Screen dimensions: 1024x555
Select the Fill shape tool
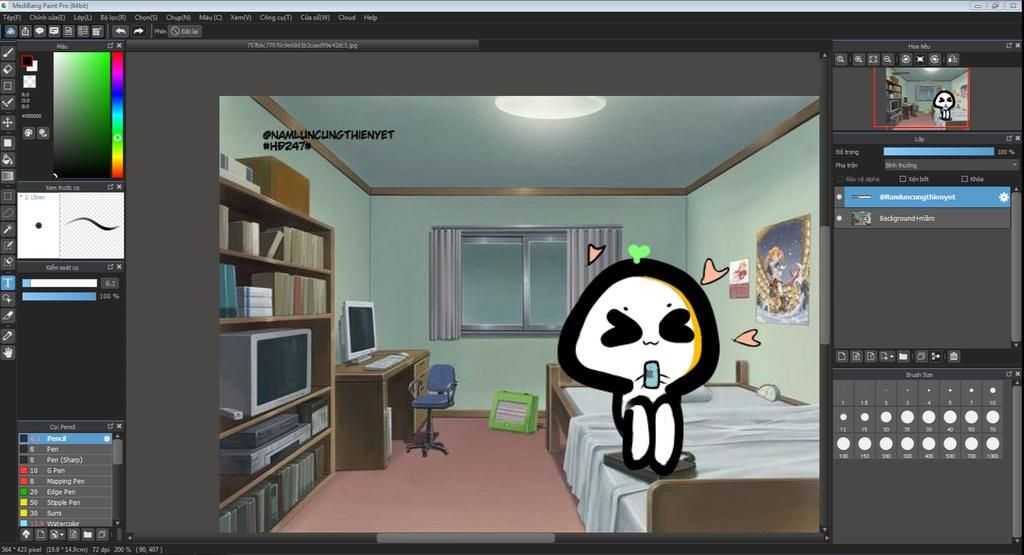[x=8, y=142]
